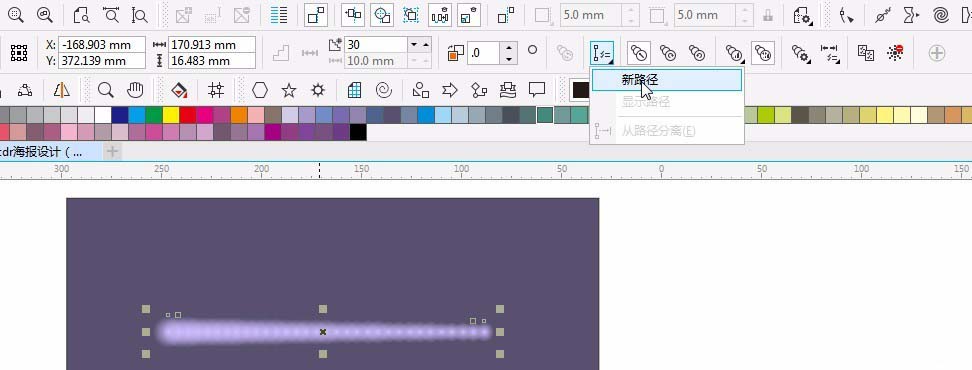Toggle object and color acceleration linking button

pos(764,53)
